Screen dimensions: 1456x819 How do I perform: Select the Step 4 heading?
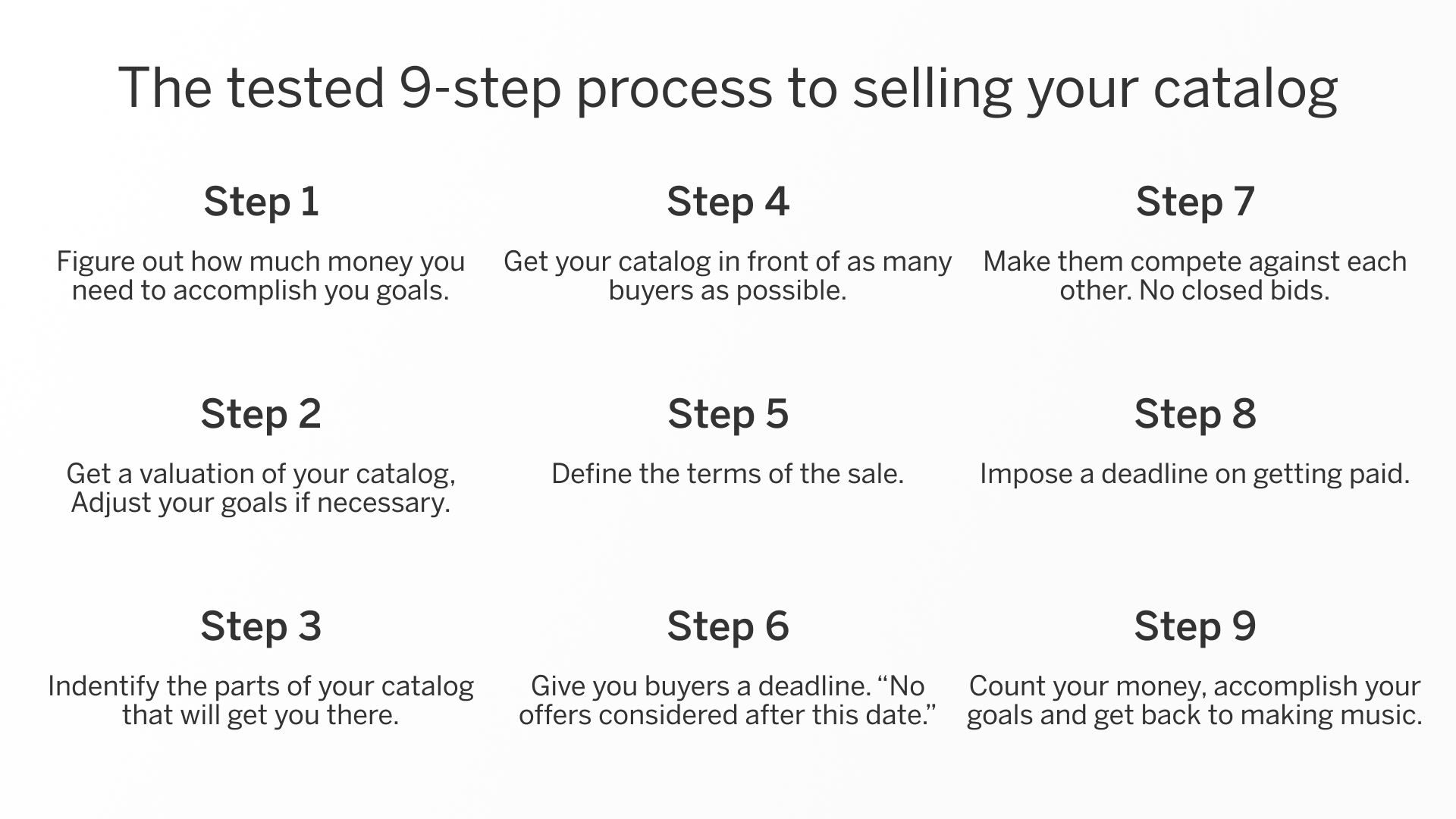tap(728, 202)
